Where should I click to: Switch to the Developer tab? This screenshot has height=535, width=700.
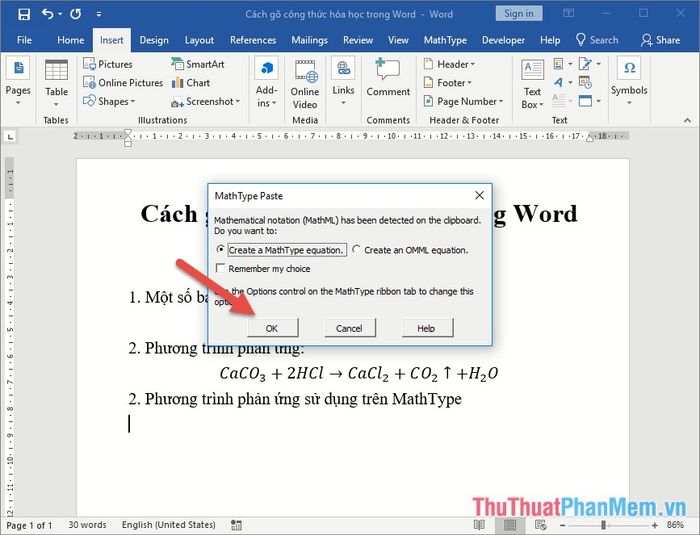coord(503,40)
